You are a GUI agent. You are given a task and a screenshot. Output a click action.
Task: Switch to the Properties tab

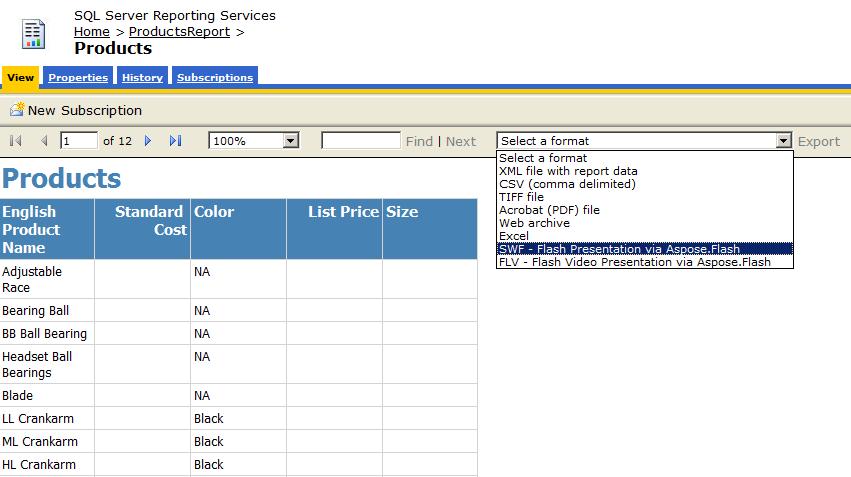coord(78,77)
